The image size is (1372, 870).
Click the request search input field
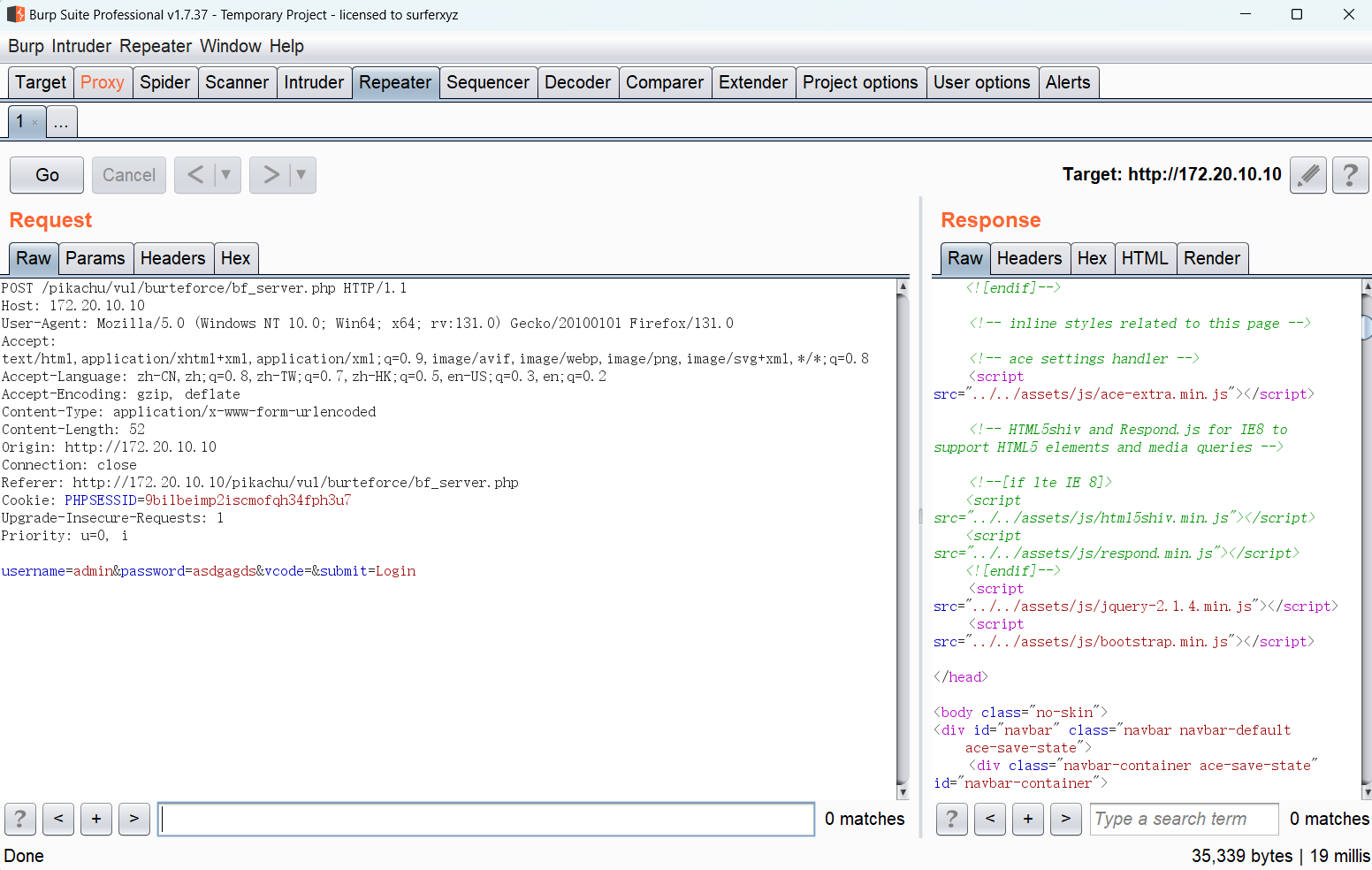pyautogui.click(x=486, y=819)
